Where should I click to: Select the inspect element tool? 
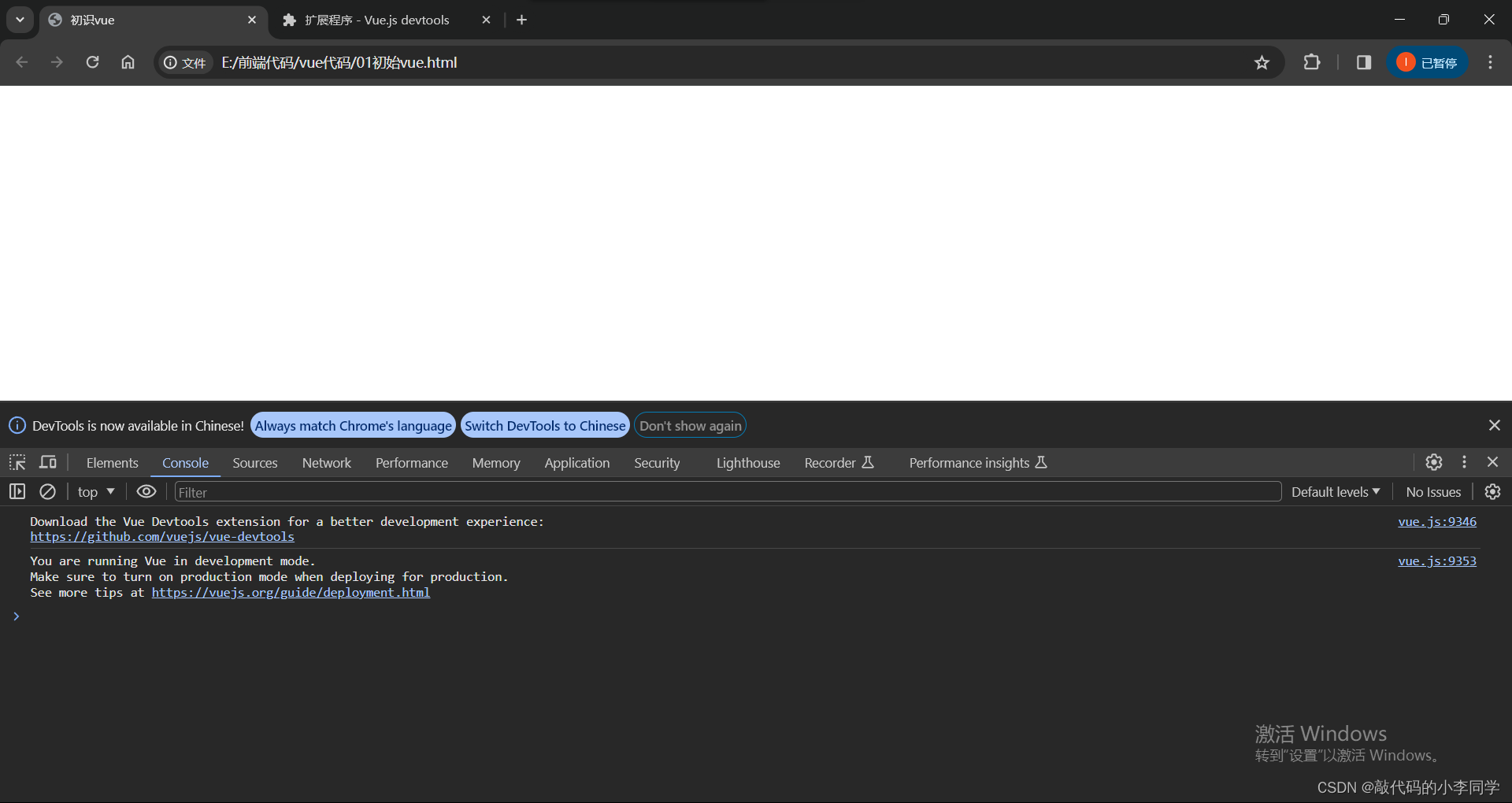17,462
